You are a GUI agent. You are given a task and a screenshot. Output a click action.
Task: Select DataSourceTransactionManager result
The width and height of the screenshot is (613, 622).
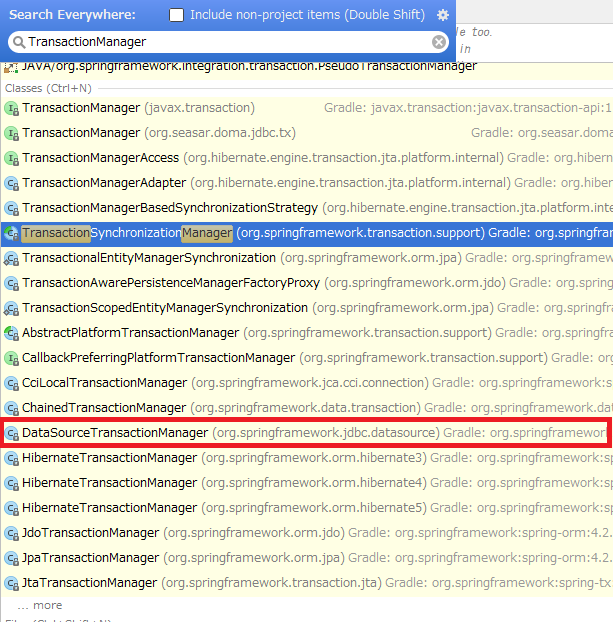pos(307,433)
